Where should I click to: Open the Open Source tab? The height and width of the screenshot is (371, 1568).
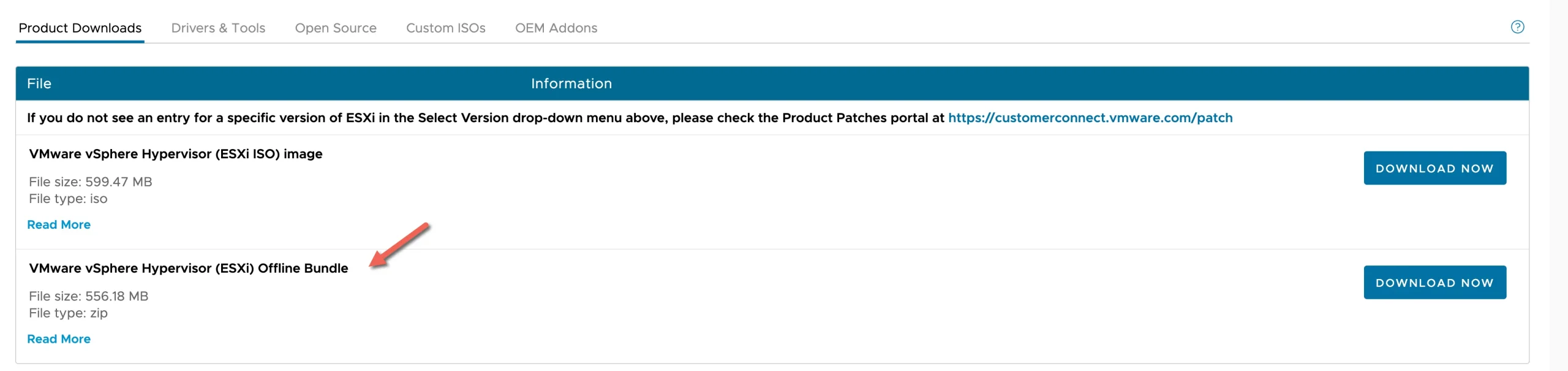tap(336, 28)
